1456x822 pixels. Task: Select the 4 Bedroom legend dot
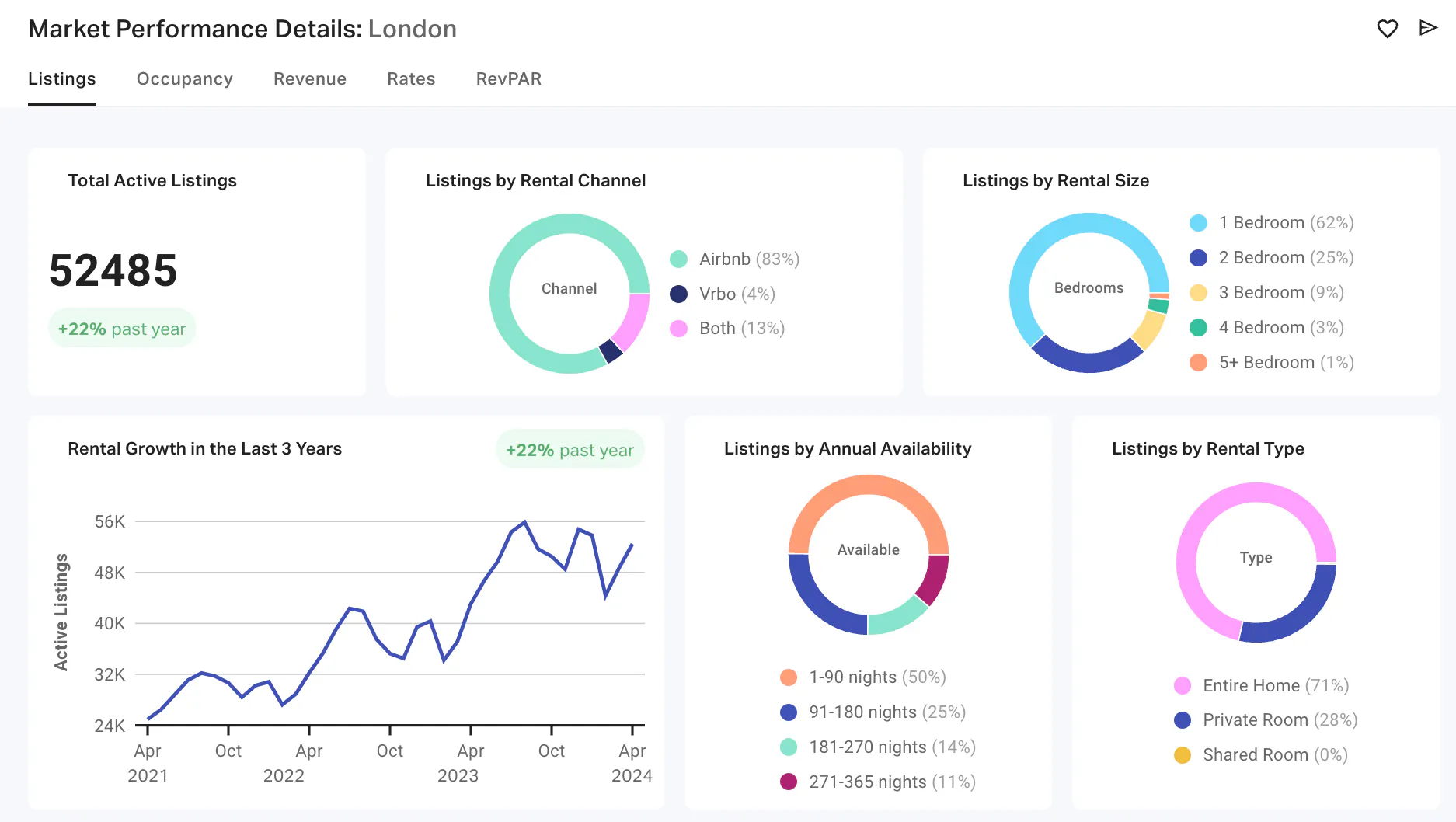point(1198,328)
